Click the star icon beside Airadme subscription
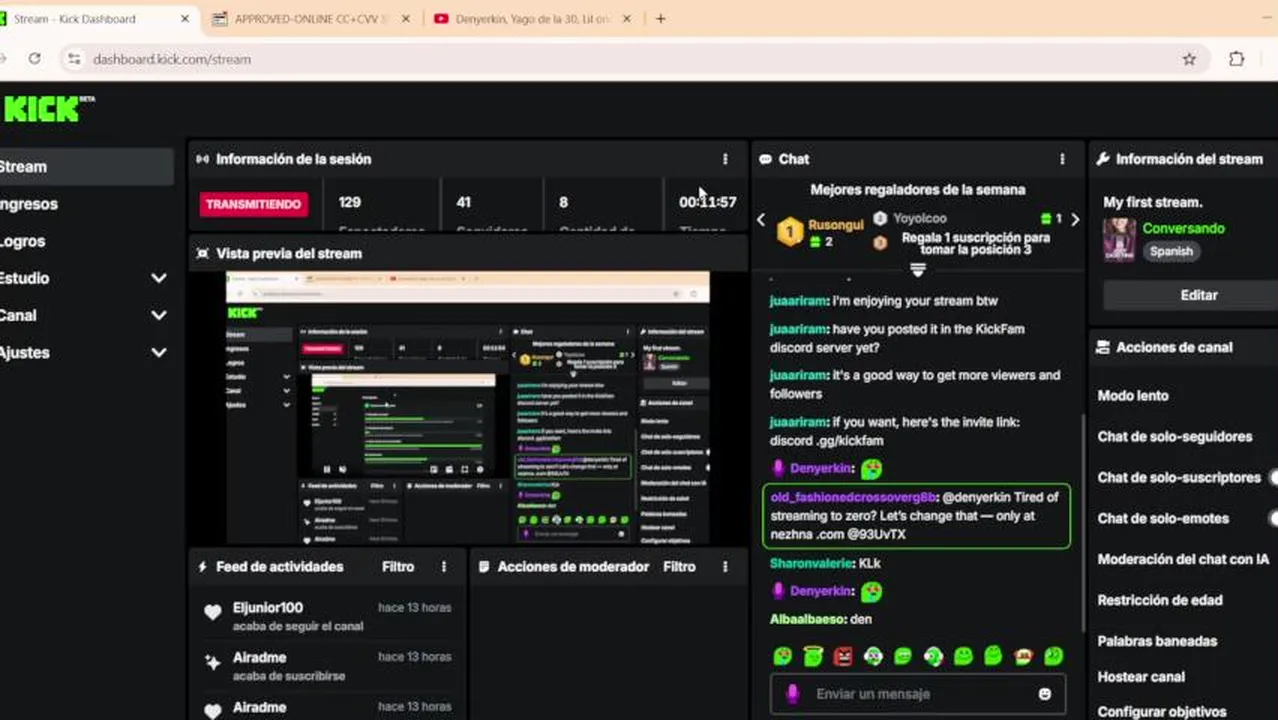The image size is (1278, 720). pyautogui.click(x=212, y=662)
